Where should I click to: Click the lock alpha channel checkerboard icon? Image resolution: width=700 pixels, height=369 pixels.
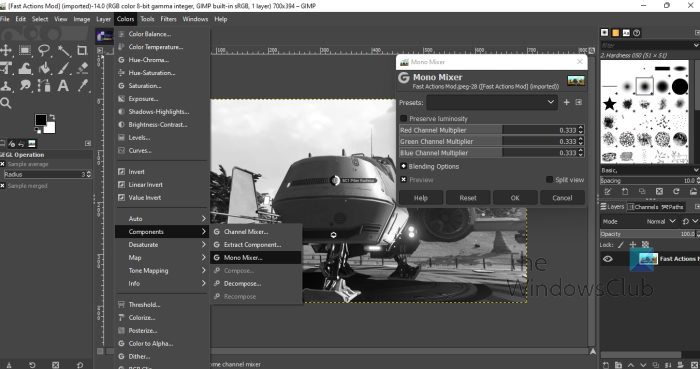coord(645,245)
